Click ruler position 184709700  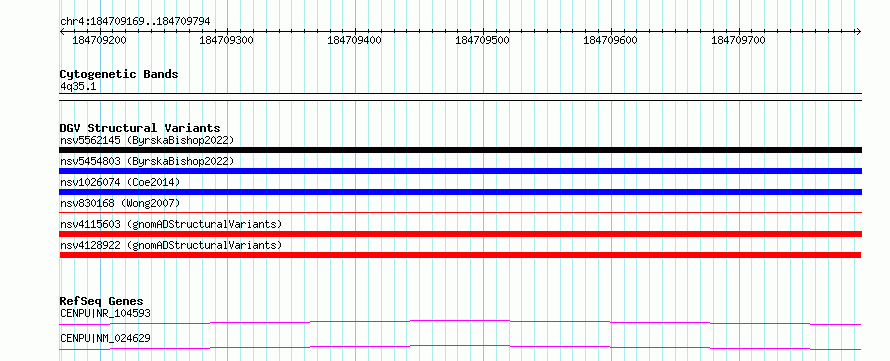pyautogui.click(x=738, y=40)
